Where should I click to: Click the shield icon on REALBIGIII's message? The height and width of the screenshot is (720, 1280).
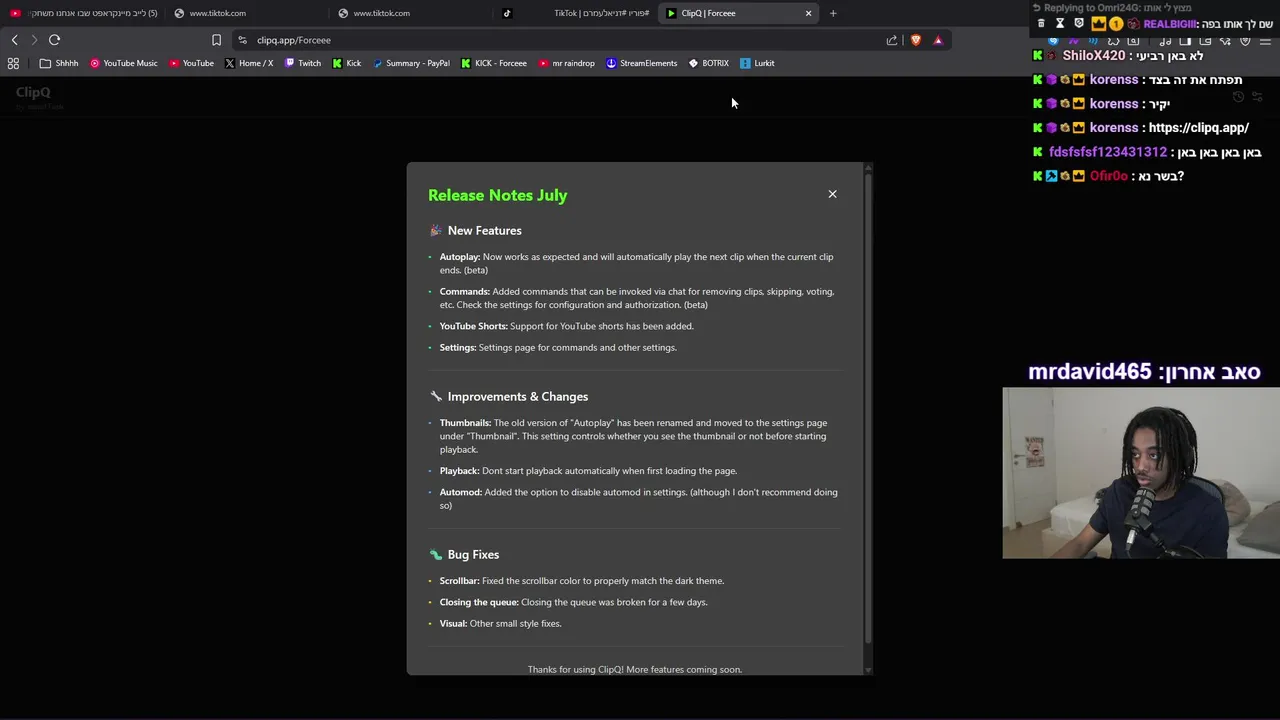click(1078, 24)
